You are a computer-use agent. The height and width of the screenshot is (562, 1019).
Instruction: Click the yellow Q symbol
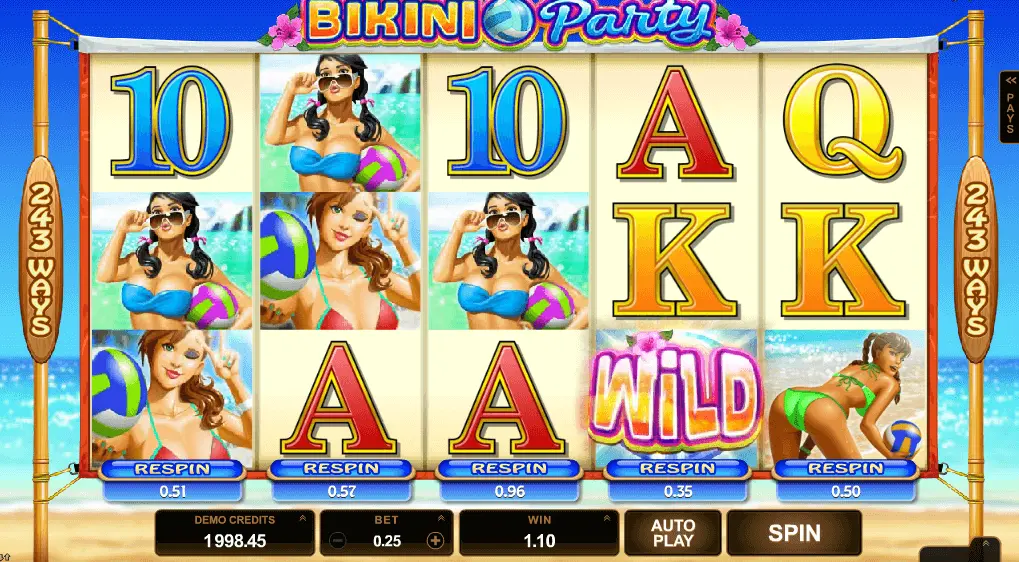click(844, 121)
